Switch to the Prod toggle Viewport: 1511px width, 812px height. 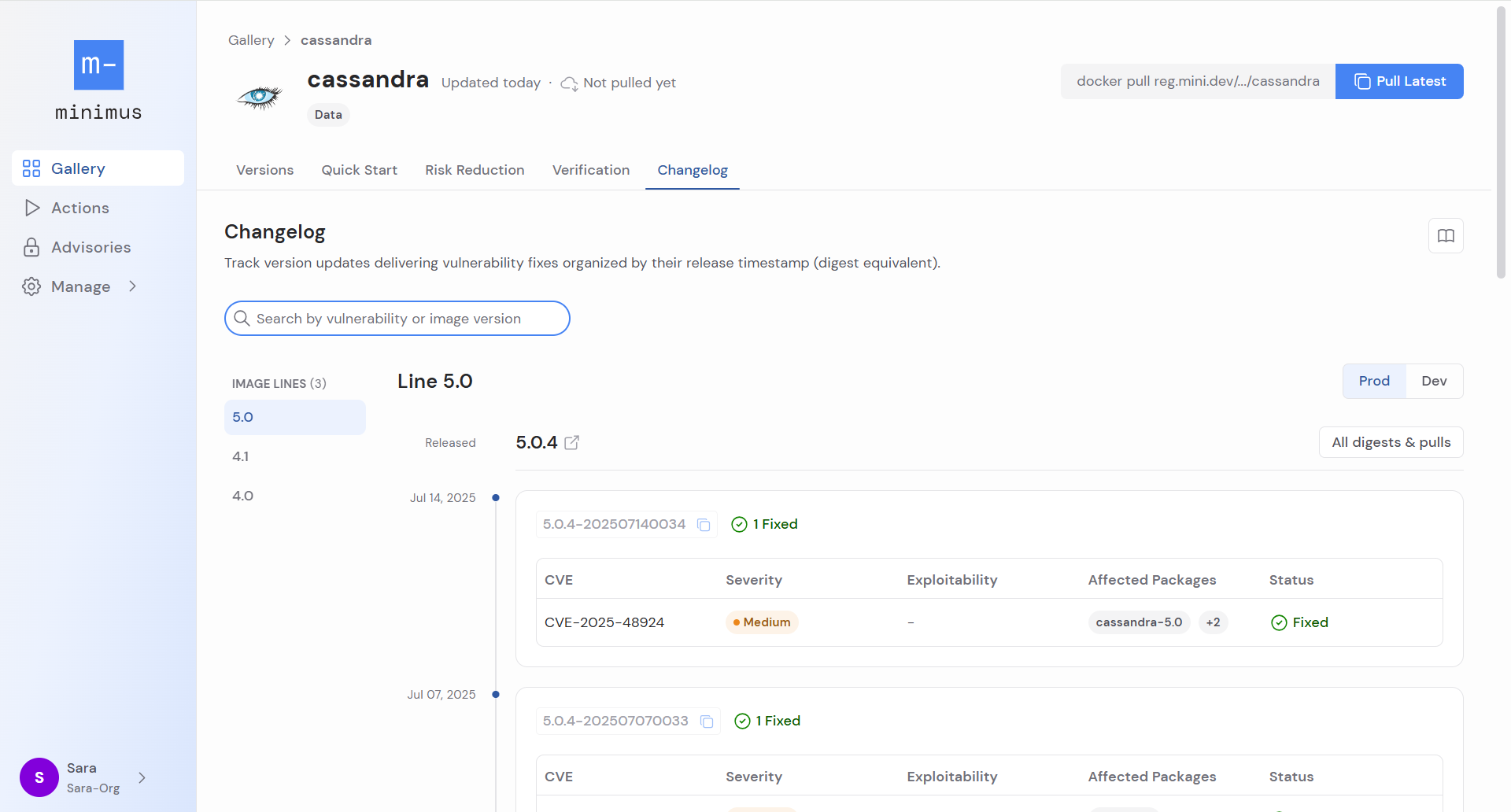1374,382
